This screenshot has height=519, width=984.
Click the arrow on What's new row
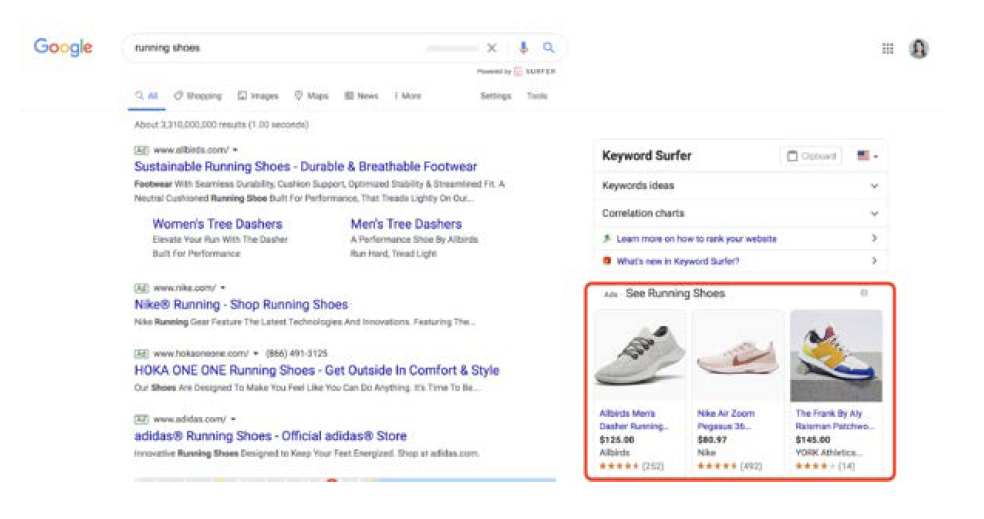tap(874, 261)
